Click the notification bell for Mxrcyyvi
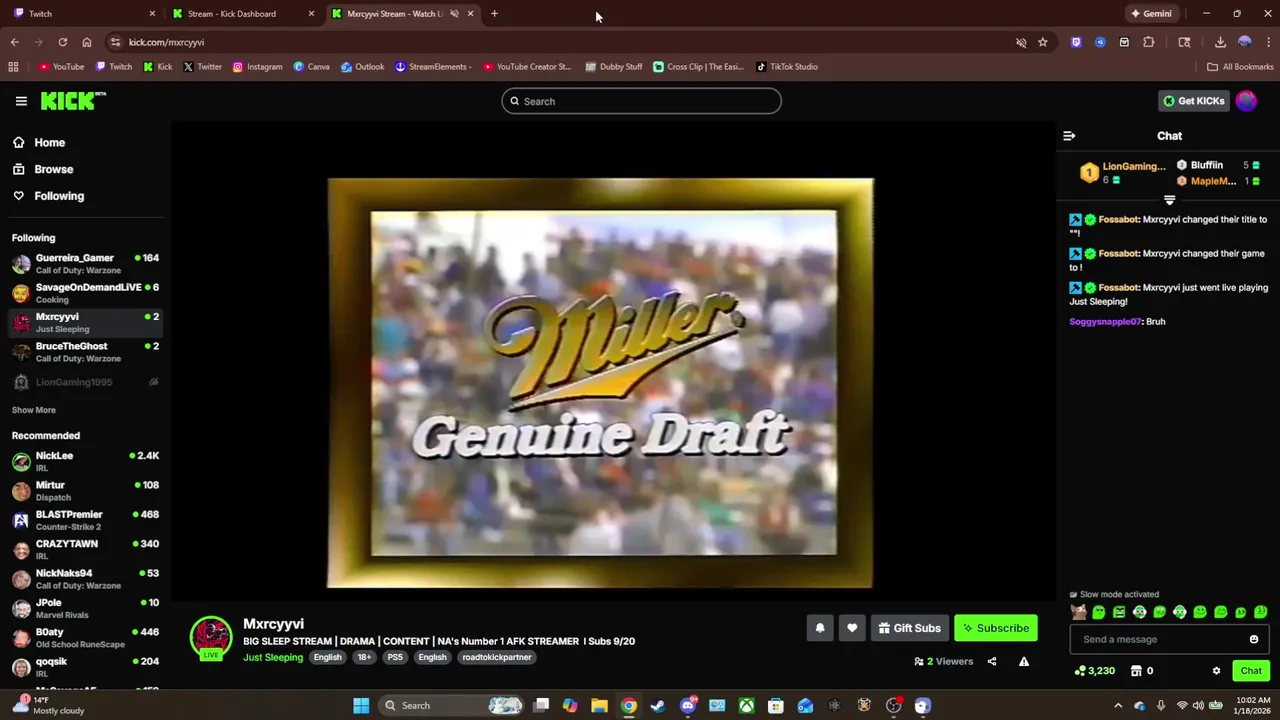Image resolution: width=1280 pixels, height=720 pixels. coord(820,628)
